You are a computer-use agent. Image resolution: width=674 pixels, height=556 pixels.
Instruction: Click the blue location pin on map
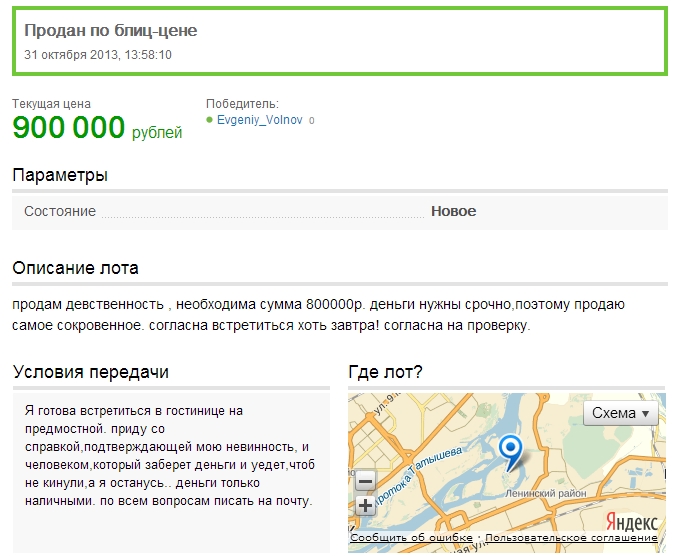[x=511, y=450]
